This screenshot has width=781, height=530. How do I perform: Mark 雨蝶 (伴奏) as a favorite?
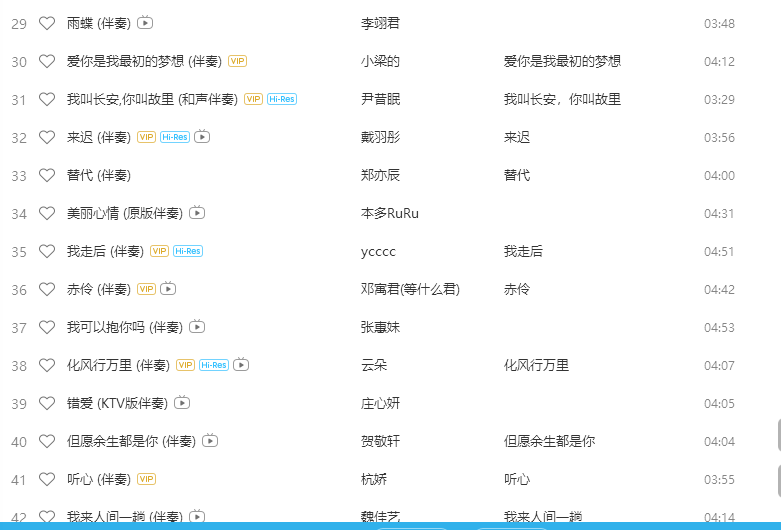46,23
